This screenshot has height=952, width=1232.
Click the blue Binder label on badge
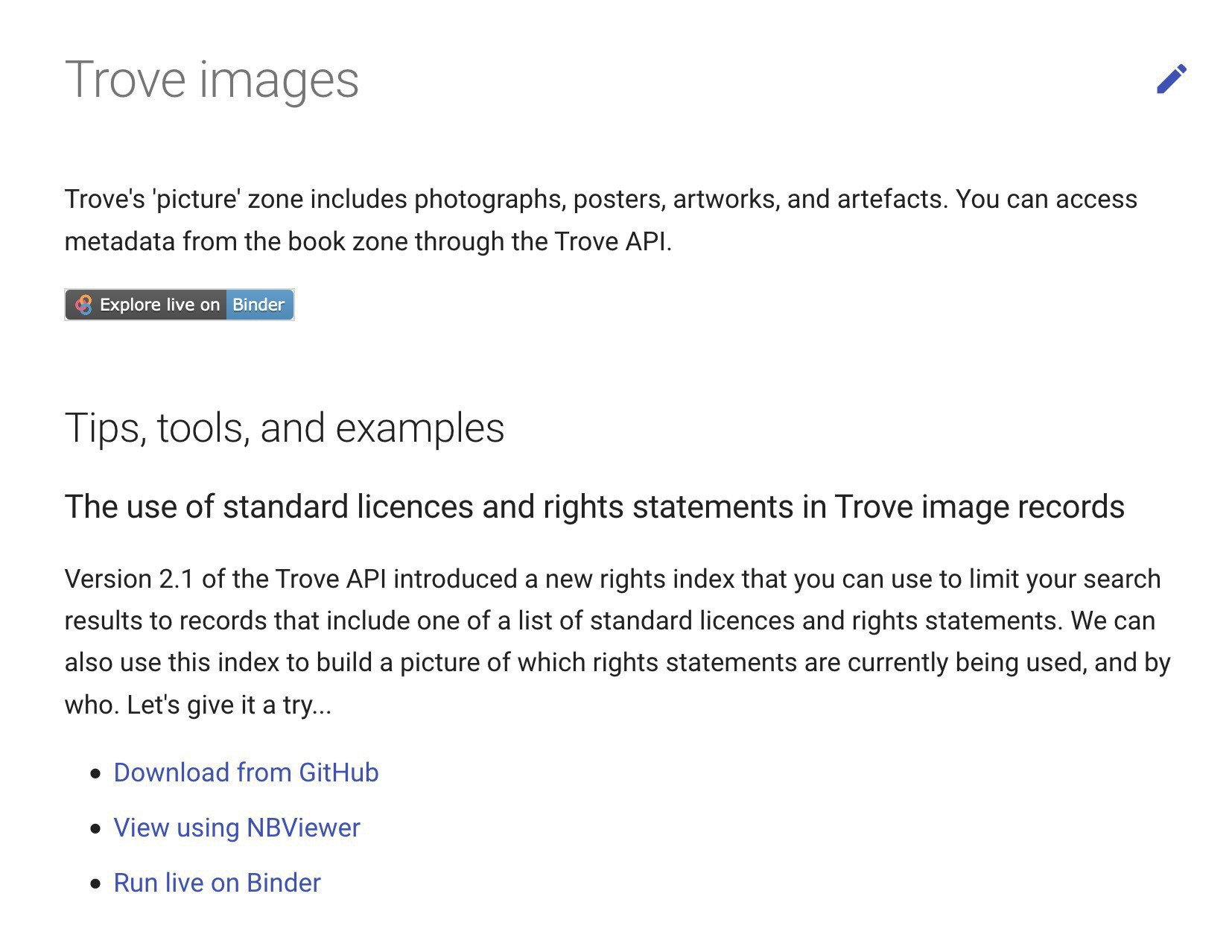pyautogui.click(x=259, y=305)
